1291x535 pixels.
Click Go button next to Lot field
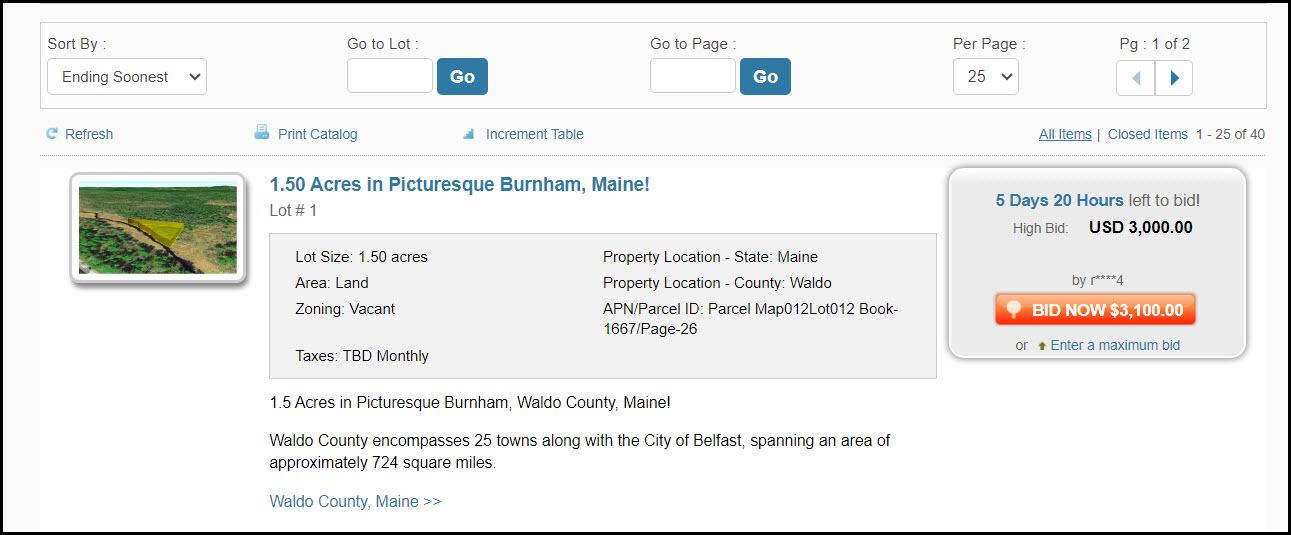tap(462, 77)
